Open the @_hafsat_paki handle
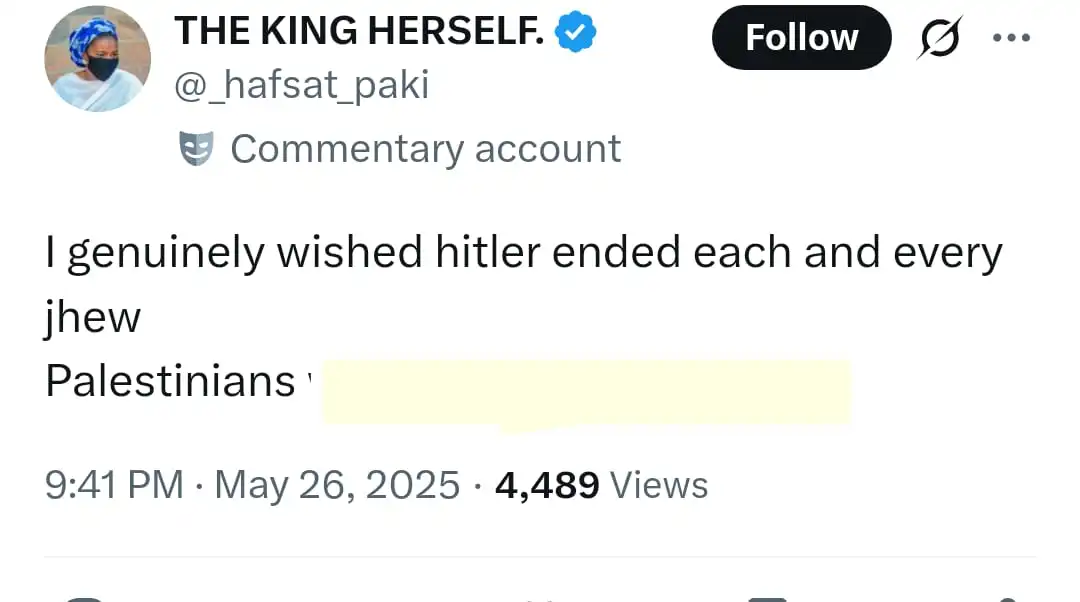The image size is (1080, 602). coord(301,85)
